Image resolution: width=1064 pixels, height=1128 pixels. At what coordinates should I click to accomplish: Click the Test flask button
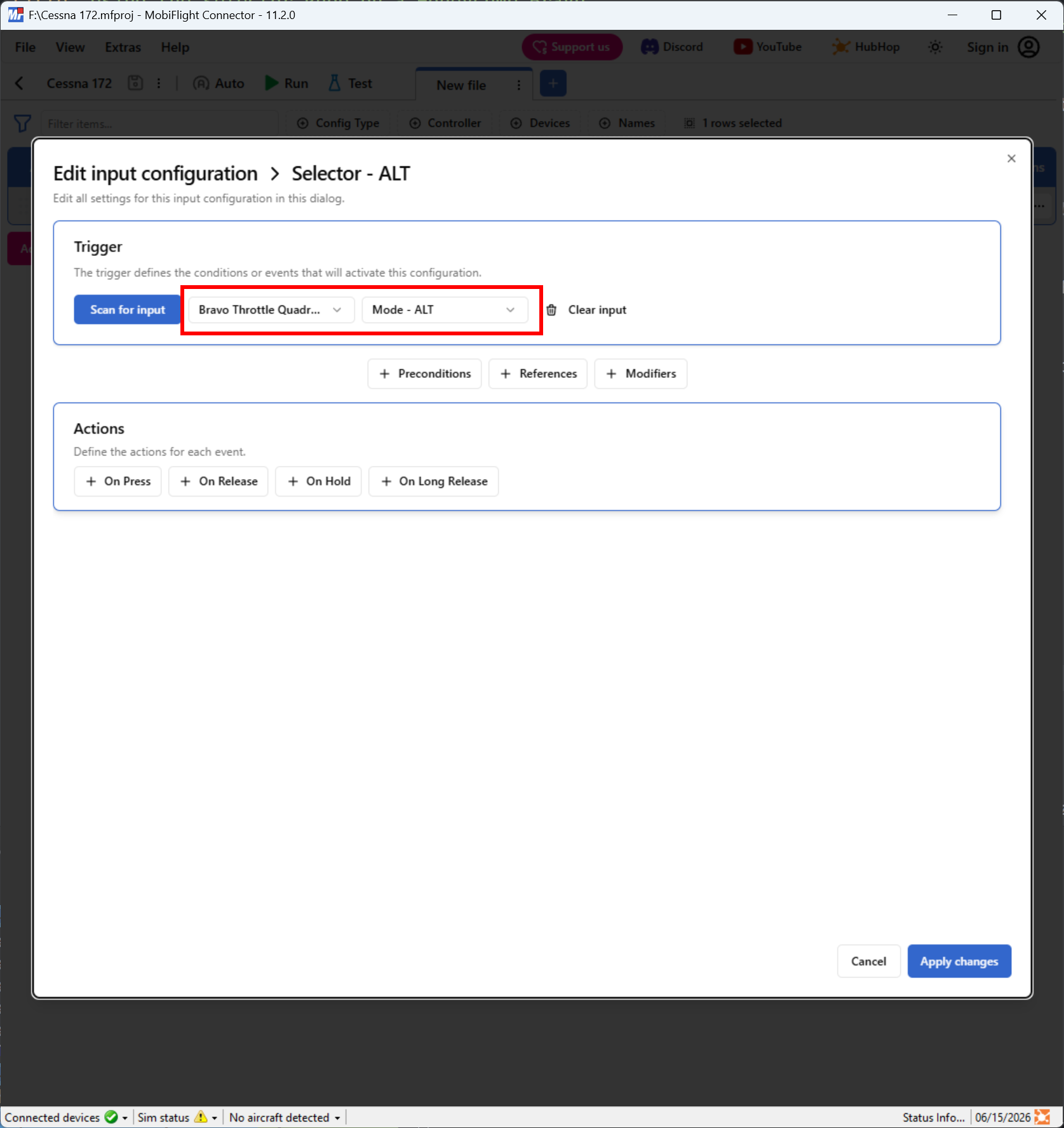350,83
